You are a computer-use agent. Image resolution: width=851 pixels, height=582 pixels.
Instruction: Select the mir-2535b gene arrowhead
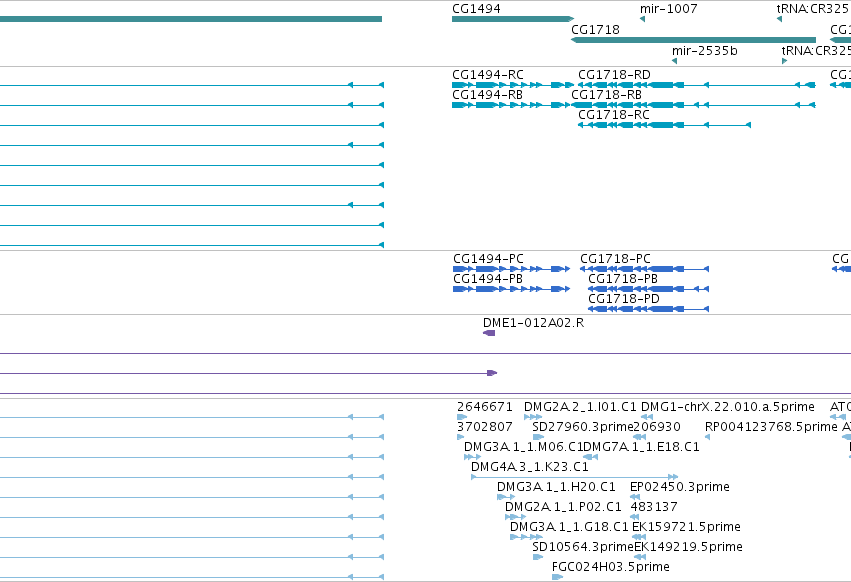[675, 61]
